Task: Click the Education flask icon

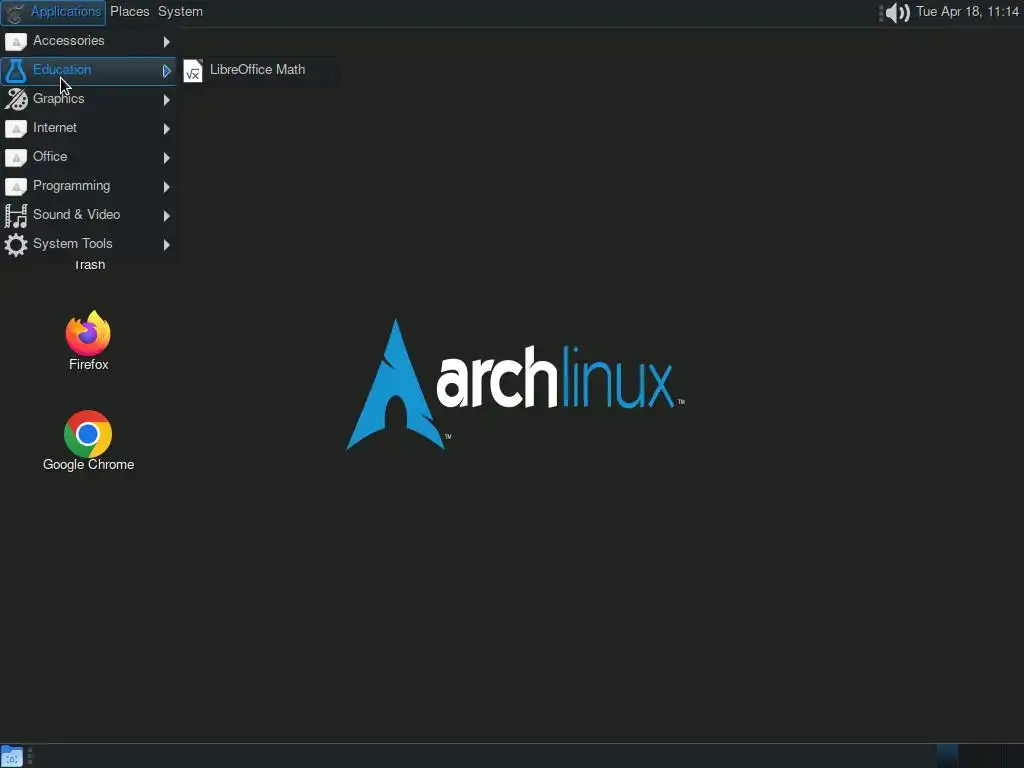Action: 16,71
